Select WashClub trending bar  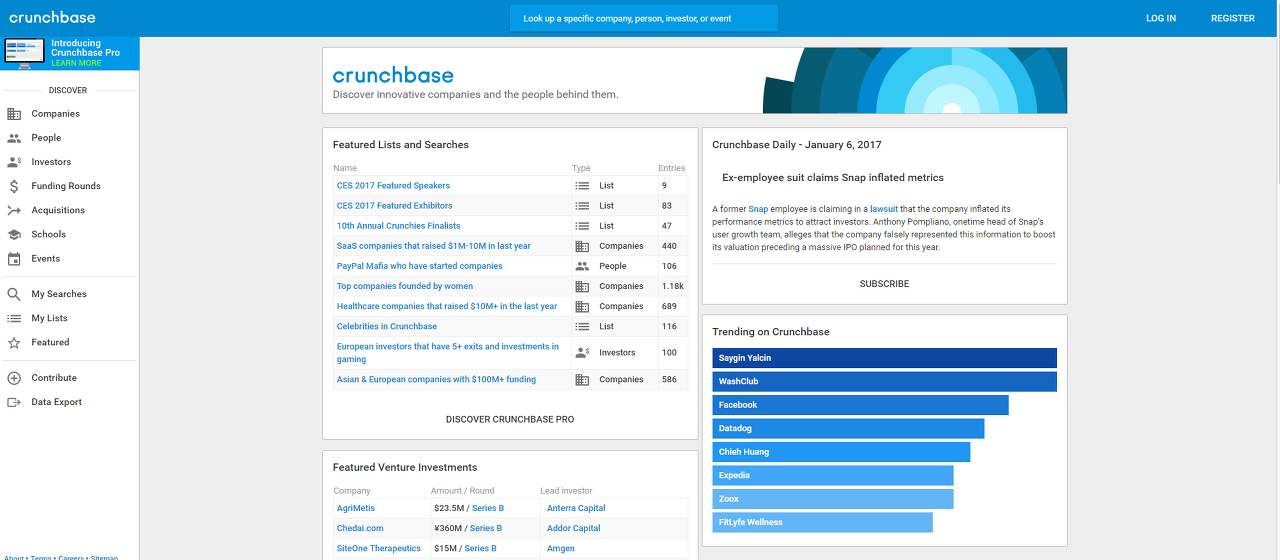884,381
